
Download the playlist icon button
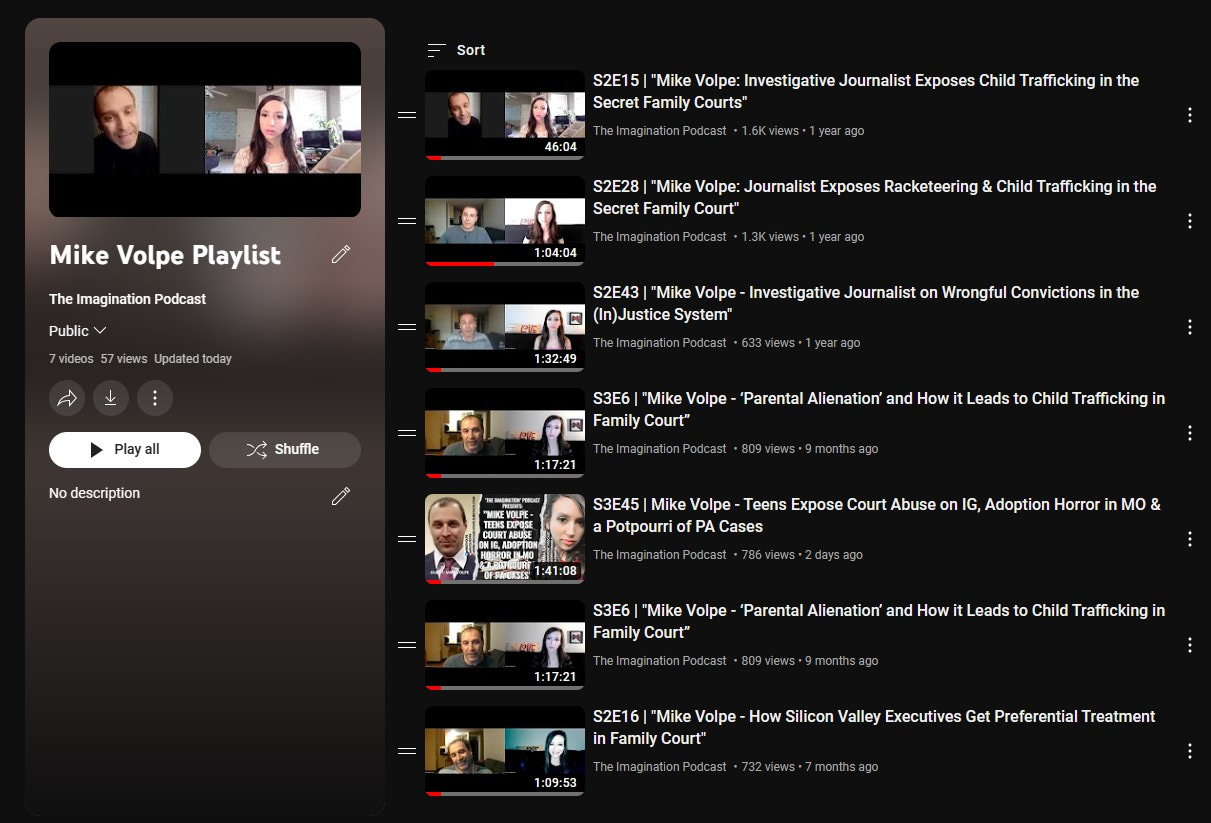pyautogui.click(x=111, y=398)
